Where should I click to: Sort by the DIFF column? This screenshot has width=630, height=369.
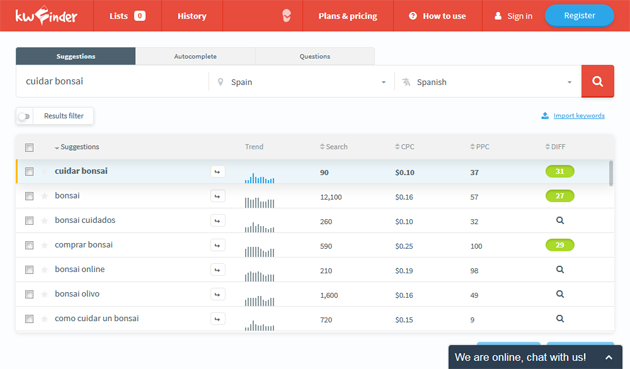[555, 147]
